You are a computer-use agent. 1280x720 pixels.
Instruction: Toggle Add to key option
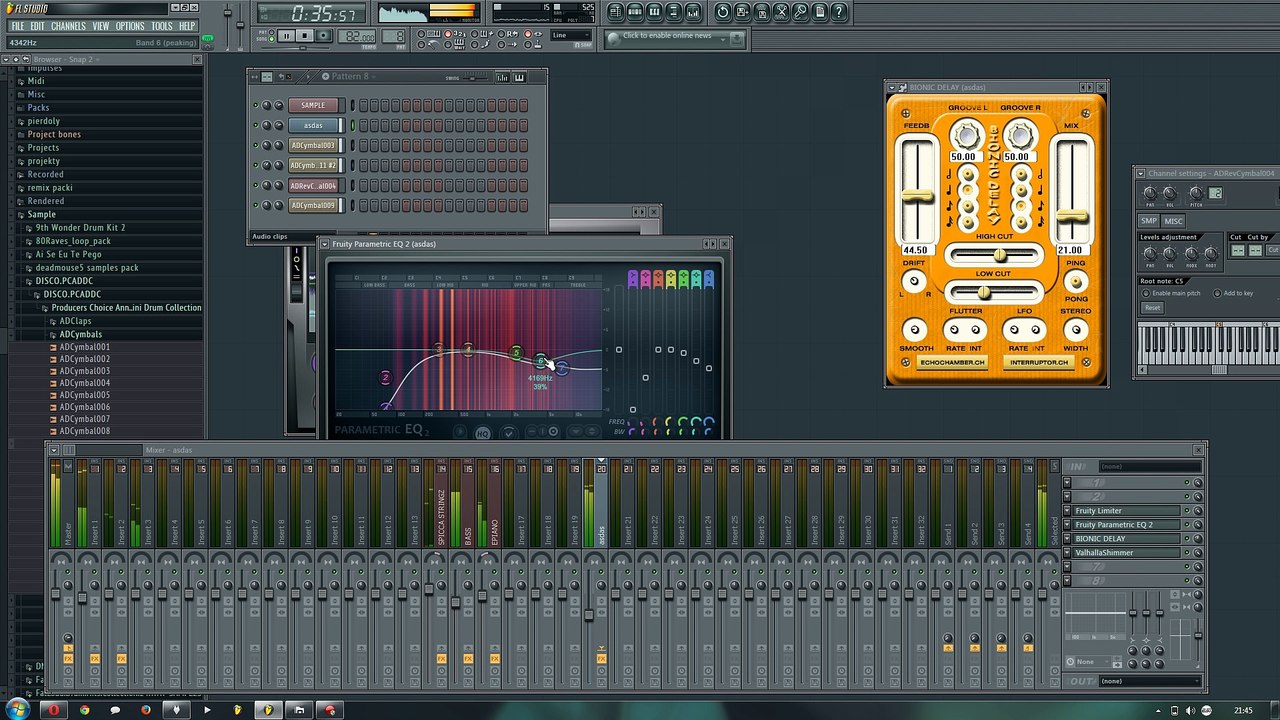click(x=1217, y=293)
